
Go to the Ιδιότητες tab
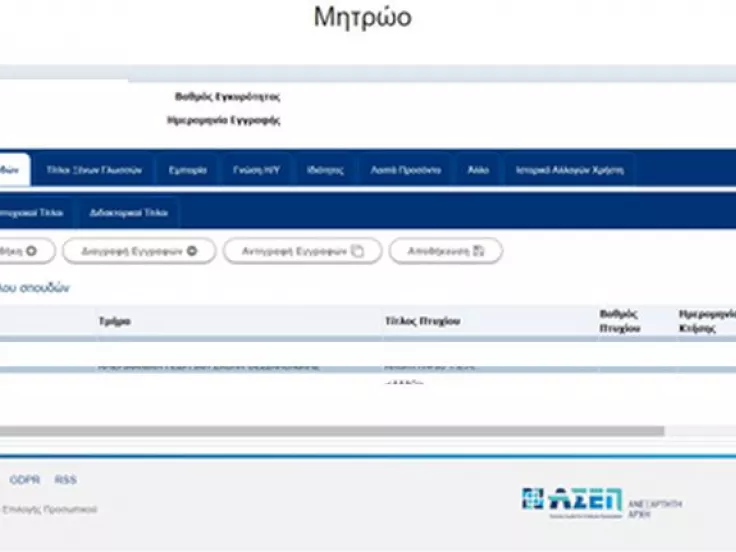pyautogui.click(x=325, y=170)
